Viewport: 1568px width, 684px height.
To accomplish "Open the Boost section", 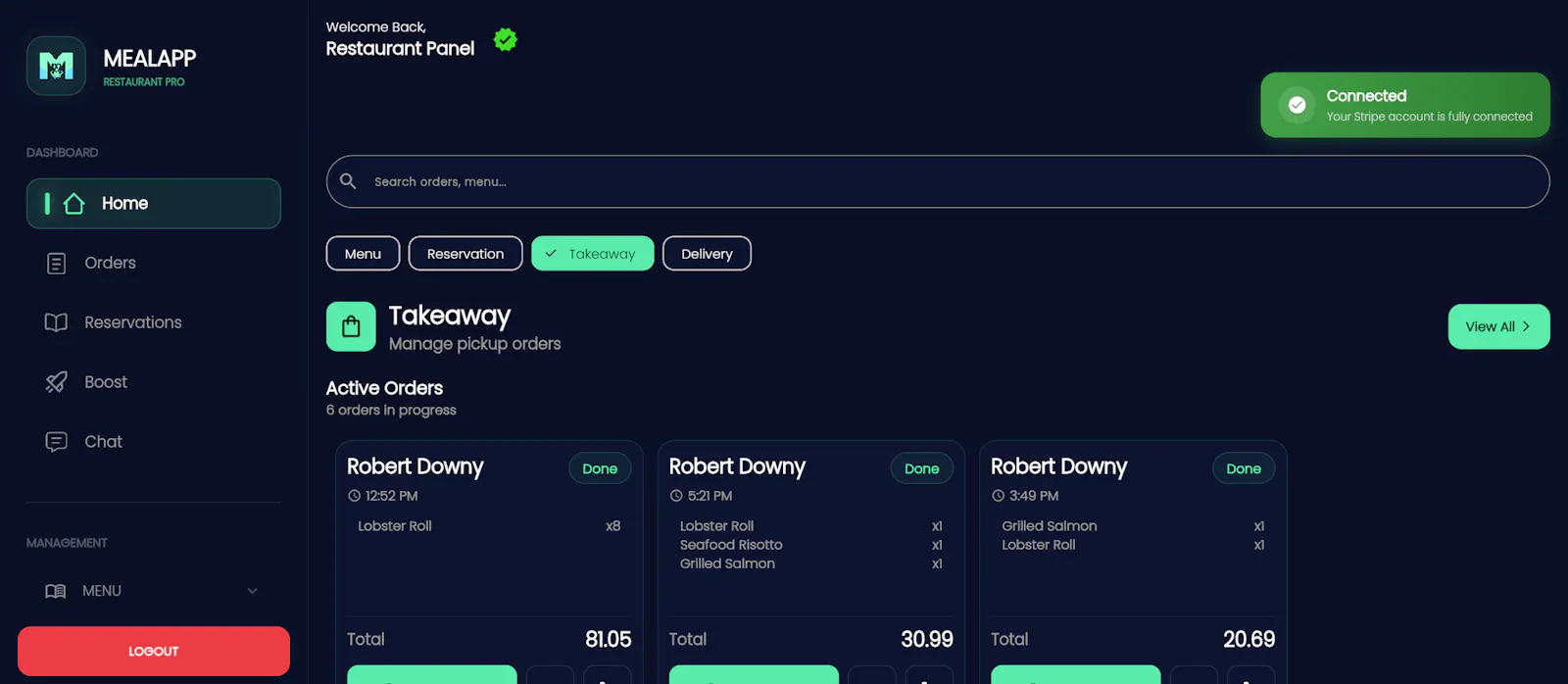I will point(154,382).
